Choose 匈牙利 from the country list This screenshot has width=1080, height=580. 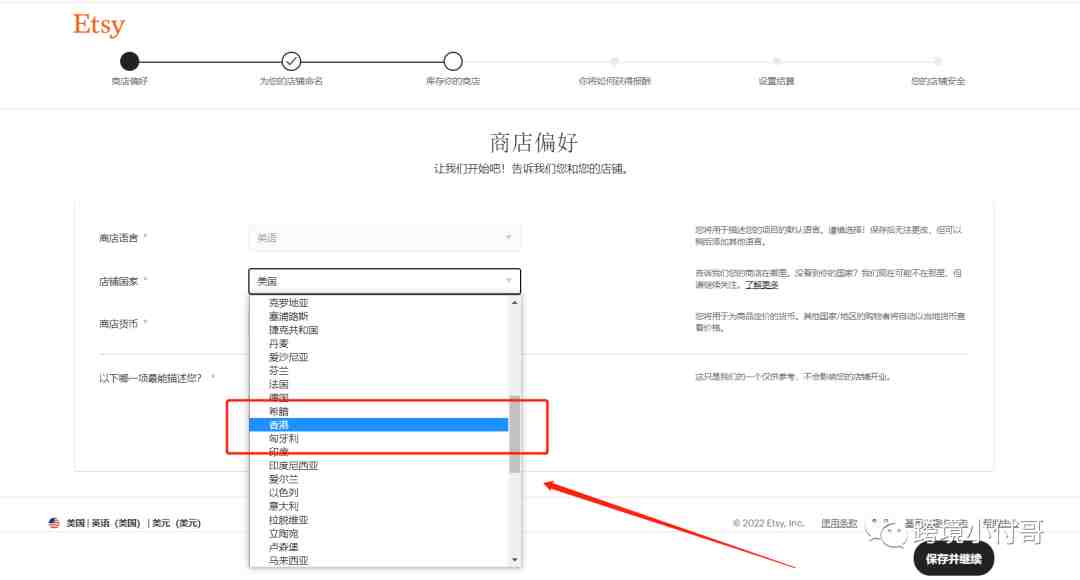(x=378, y=438)
